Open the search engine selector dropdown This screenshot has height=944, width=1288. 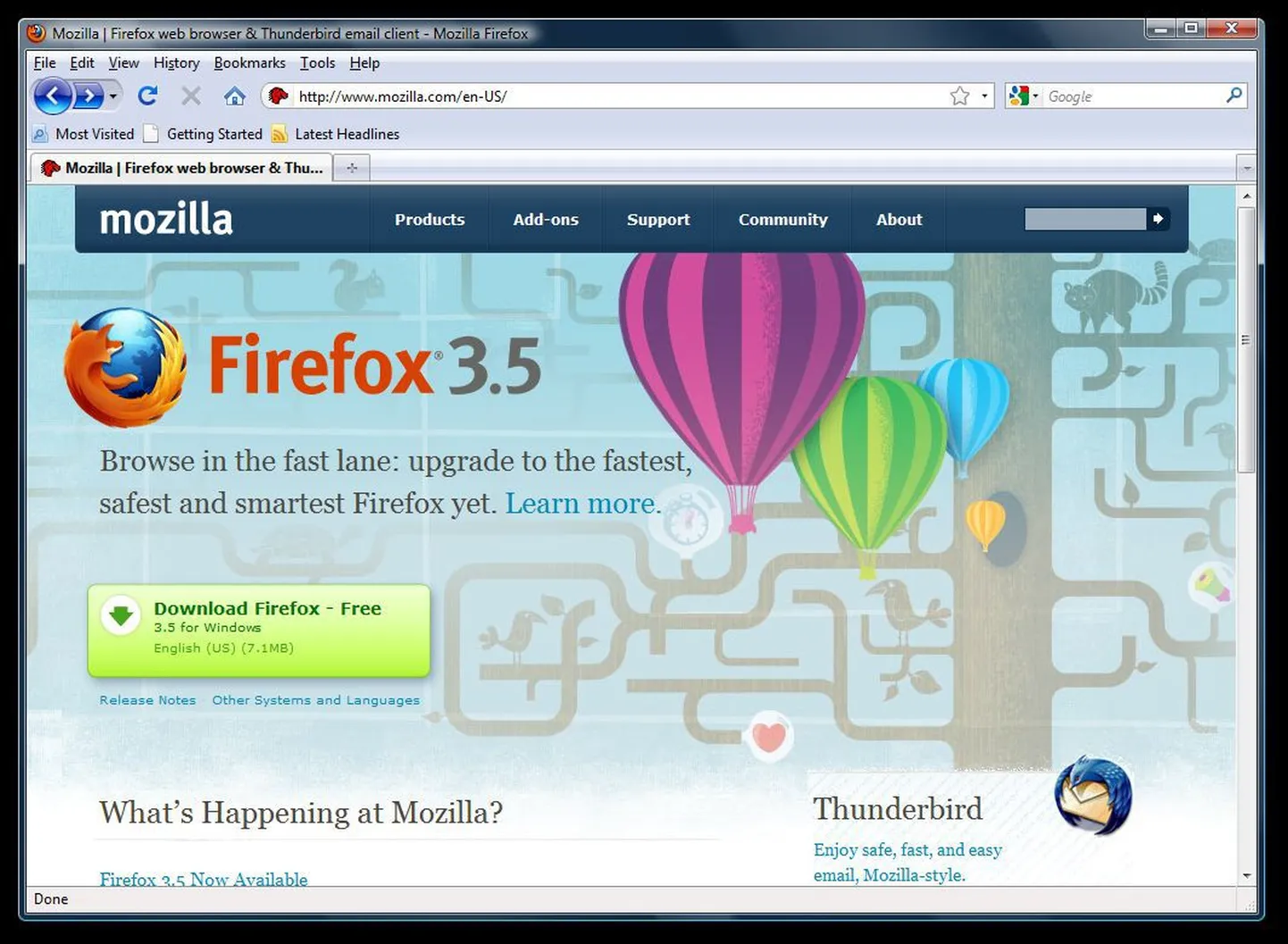[x=1023, y=96]
